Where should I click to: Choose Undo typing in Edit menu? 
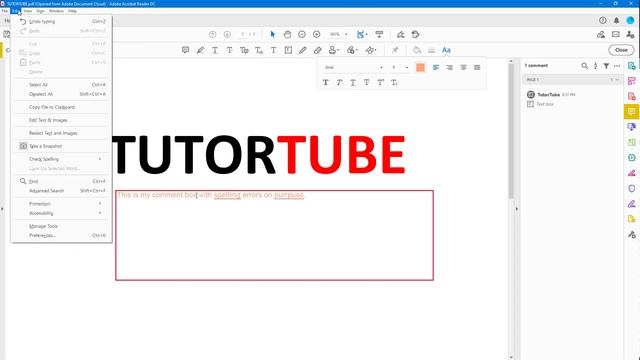pos(62,21)
